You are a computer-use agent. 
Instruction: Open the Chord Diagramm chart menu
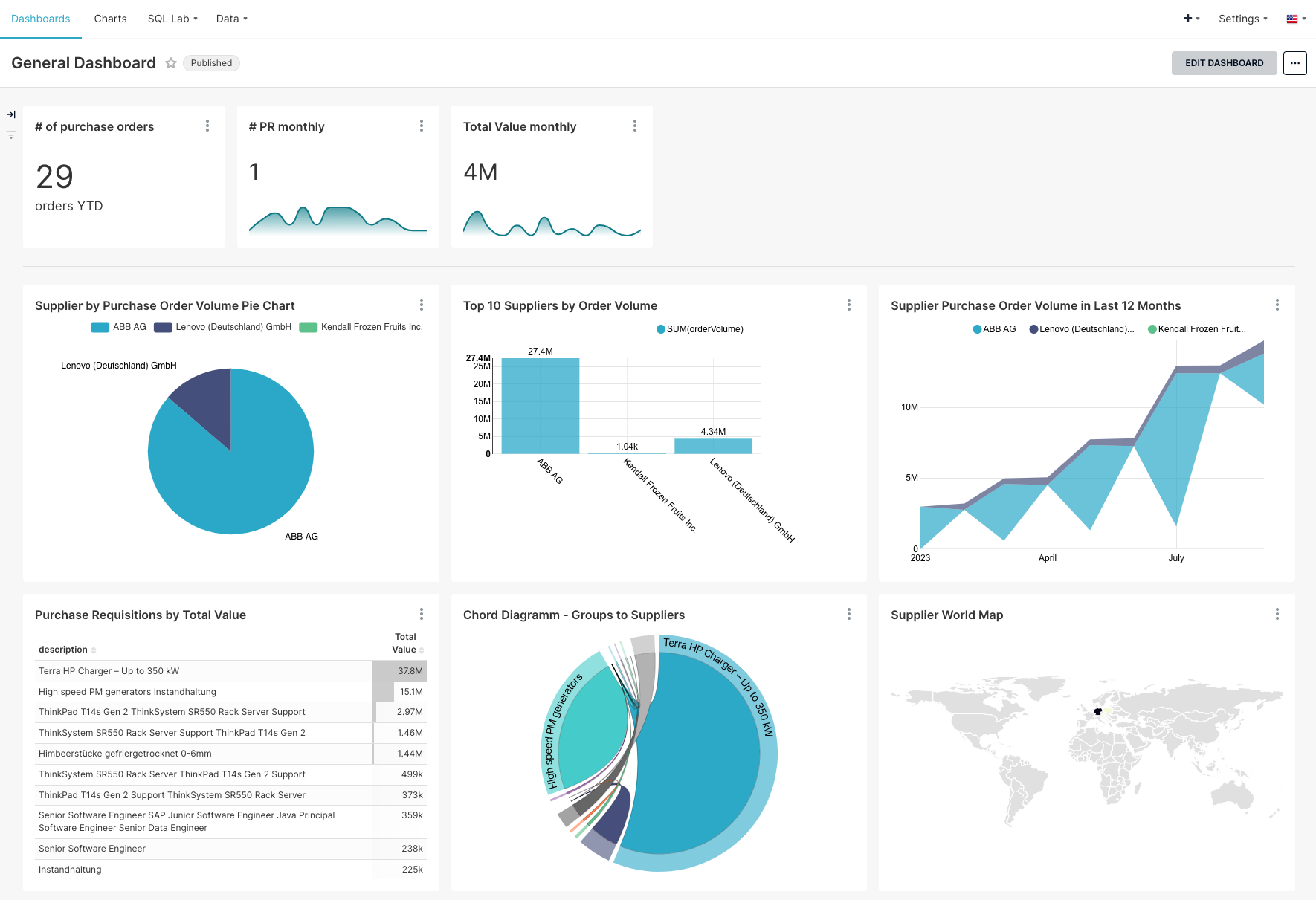click(x=849, y=614)
